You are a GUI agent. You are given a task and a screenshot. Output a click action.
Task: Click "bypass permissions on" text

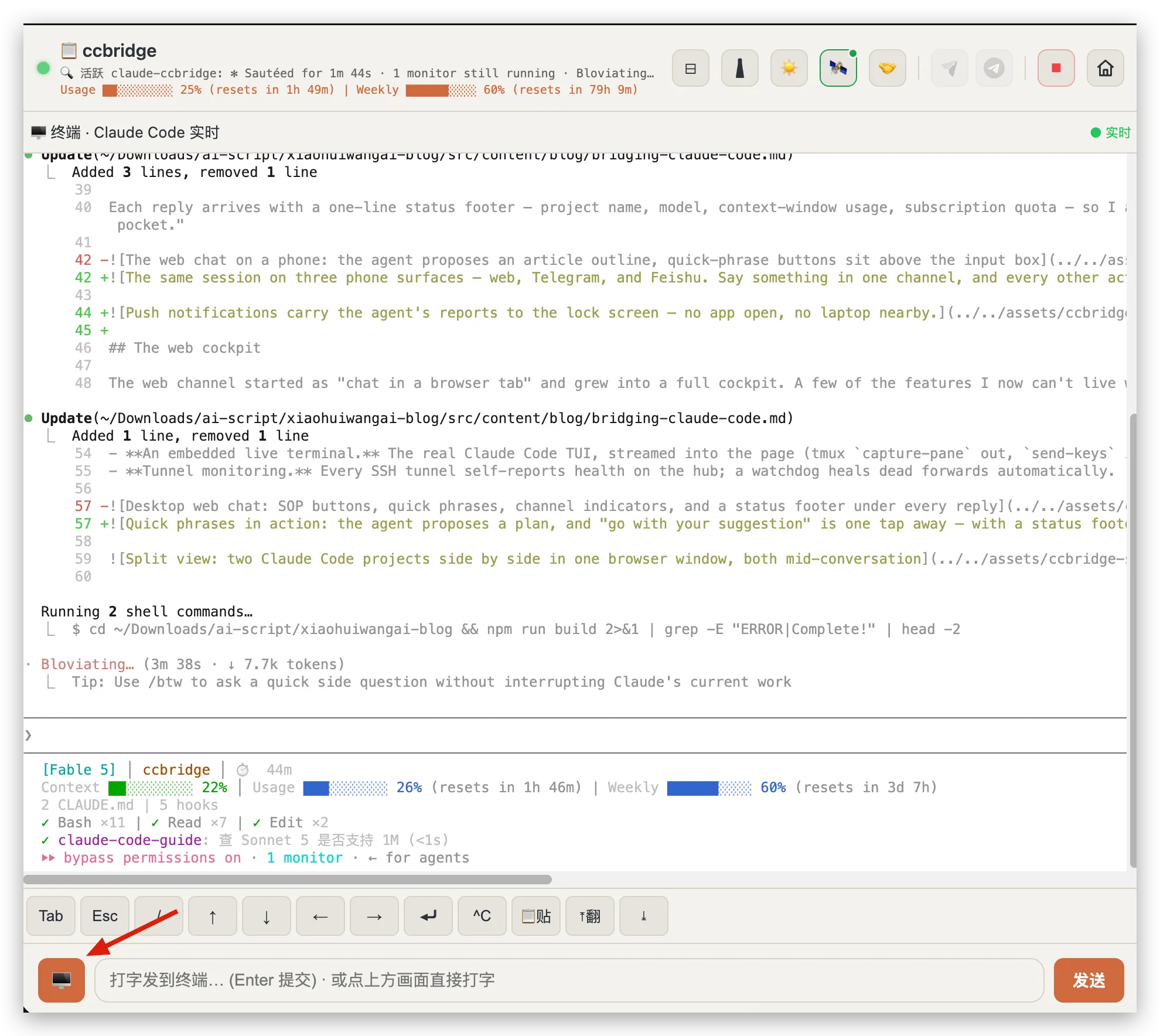(x=152, y=858)
